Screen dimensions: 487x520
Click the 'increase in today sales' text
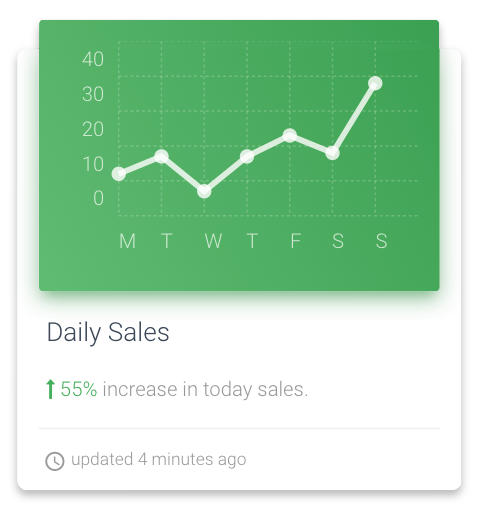205,390
